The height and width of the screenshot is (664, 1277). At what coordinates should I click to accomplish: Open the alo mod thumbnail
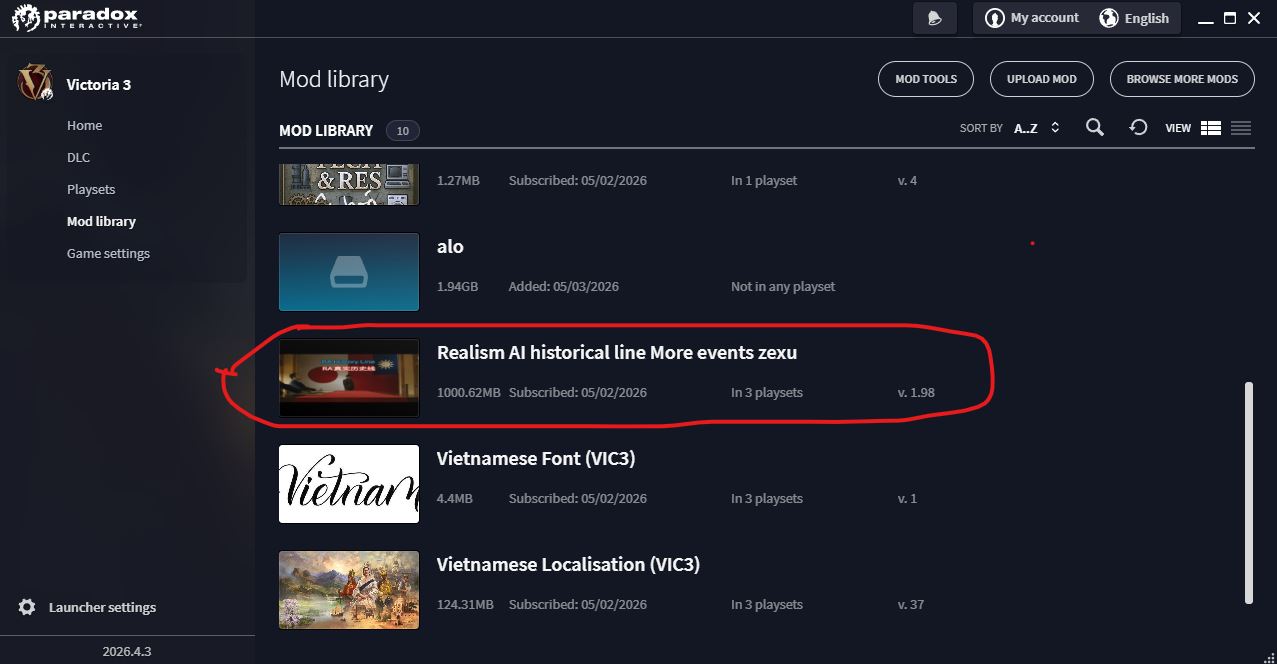(349, 272)
